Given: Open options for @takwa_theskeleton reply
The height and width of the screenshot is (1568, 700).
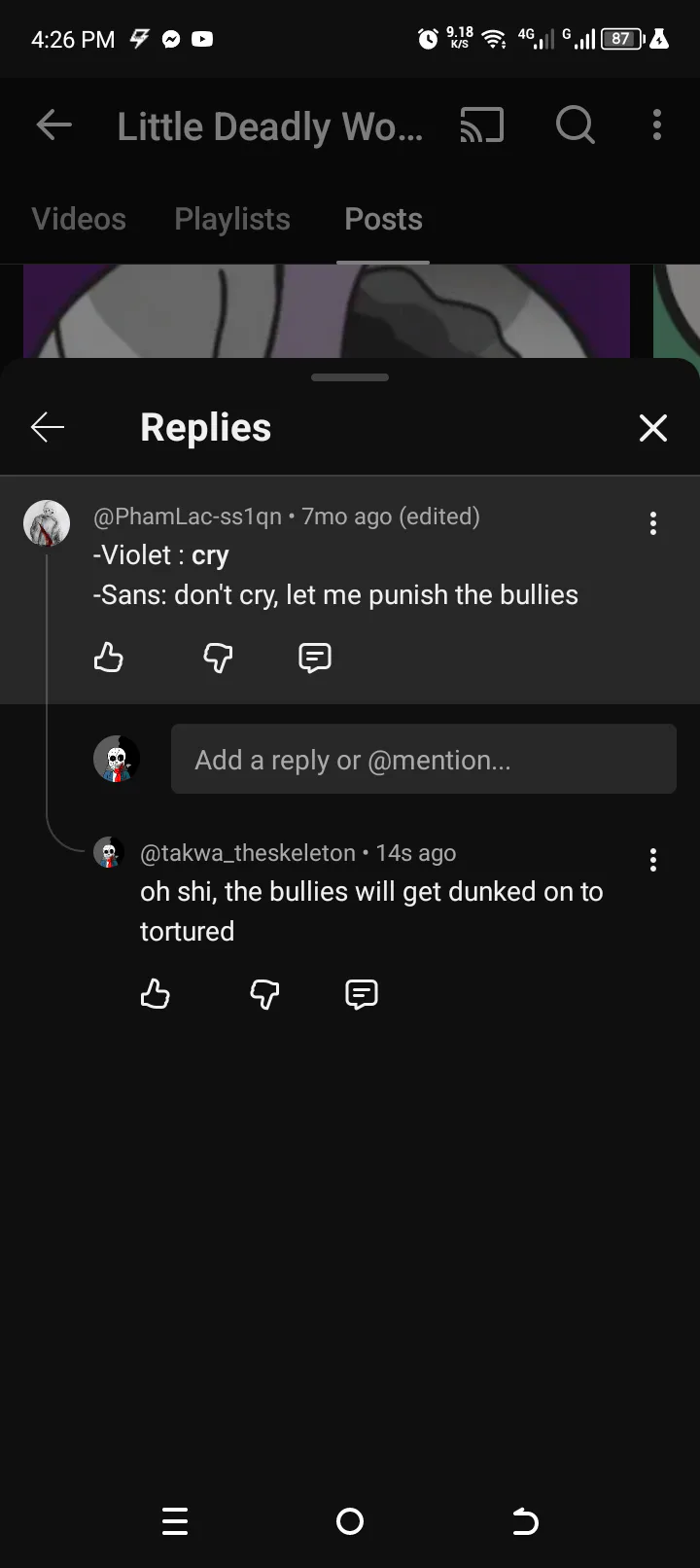Looking at the screenshot, I should (653, 860).
